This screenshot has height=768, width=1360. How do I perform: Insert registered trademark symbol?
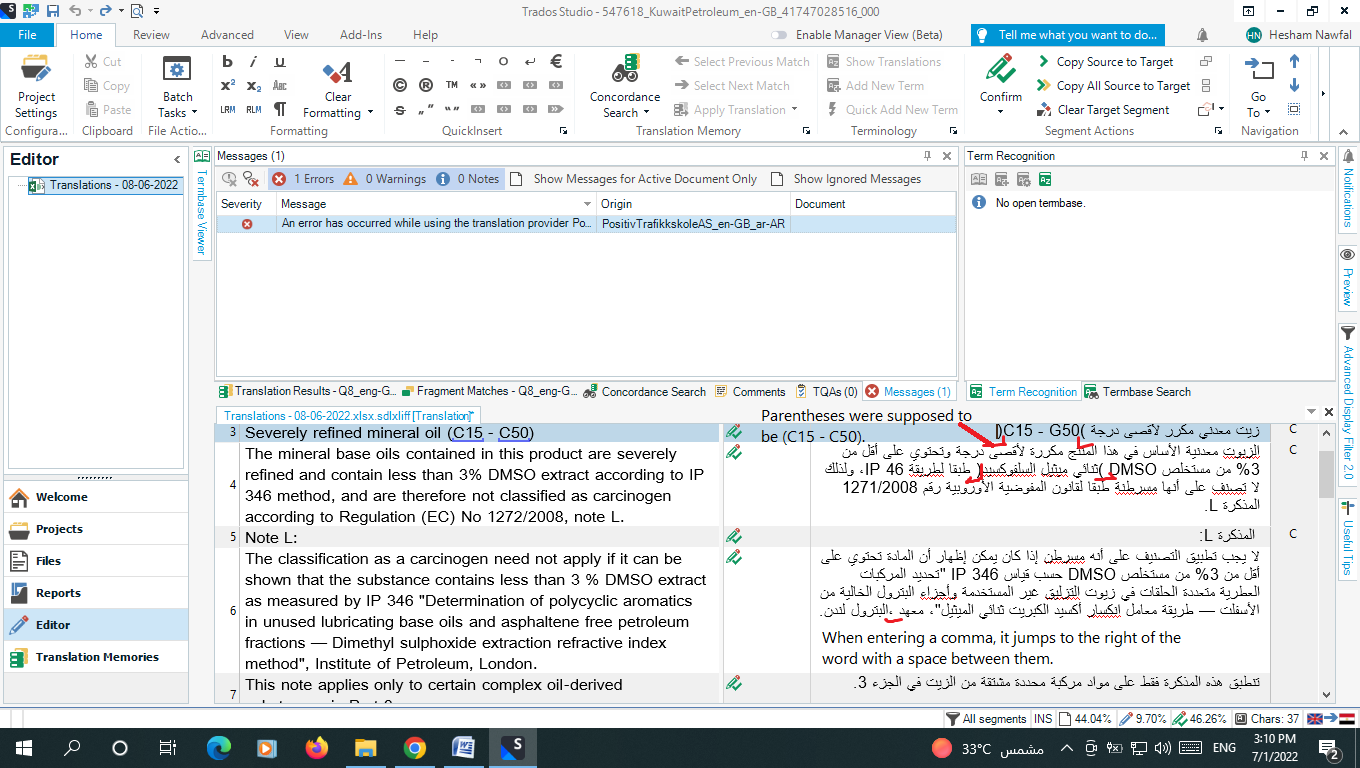426,85
